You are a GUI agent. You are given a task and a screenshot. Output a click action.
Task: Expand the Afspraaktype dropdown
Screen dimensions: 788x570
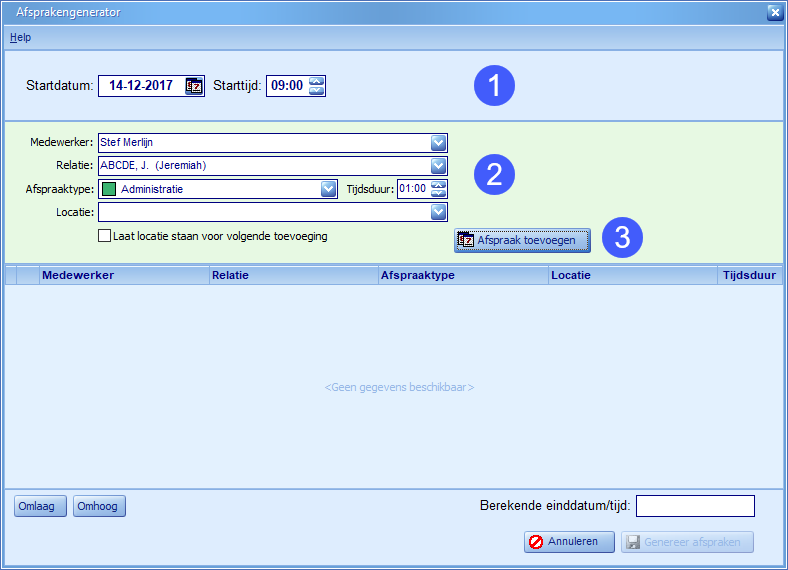[328, 188]
